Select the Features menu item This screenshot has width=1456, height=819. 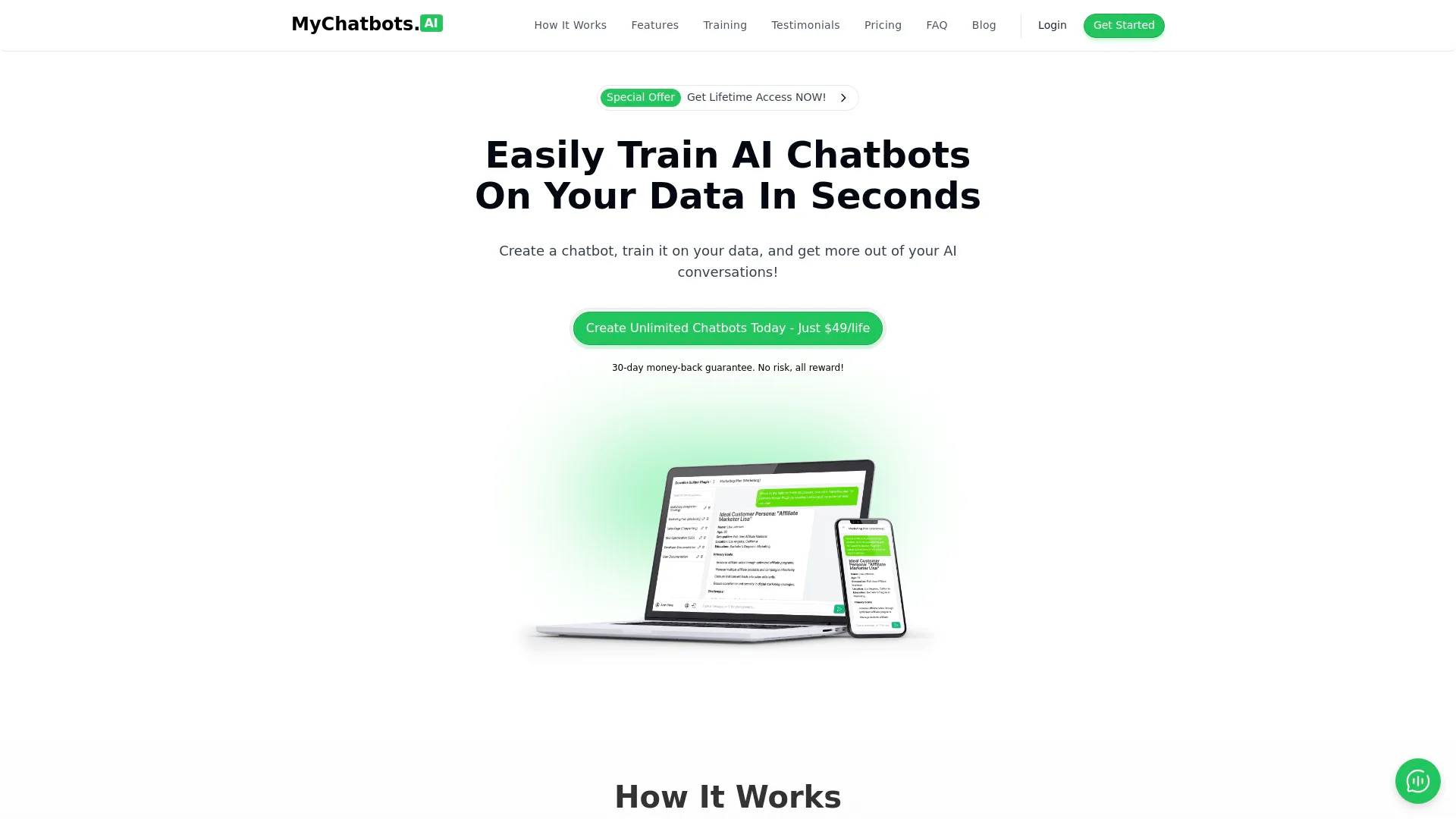pos(655,25)
